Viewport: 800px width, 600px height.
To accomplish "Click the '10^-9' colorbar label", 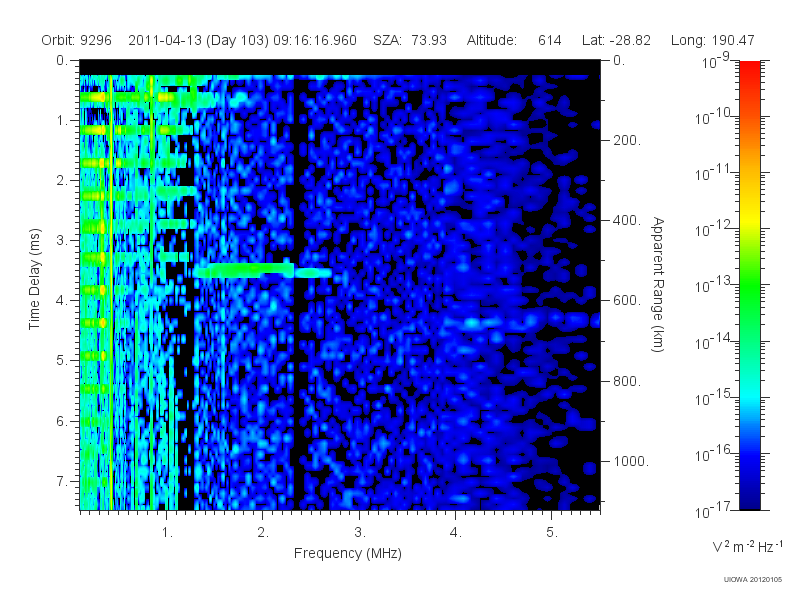I will click(x=716, y=61).
